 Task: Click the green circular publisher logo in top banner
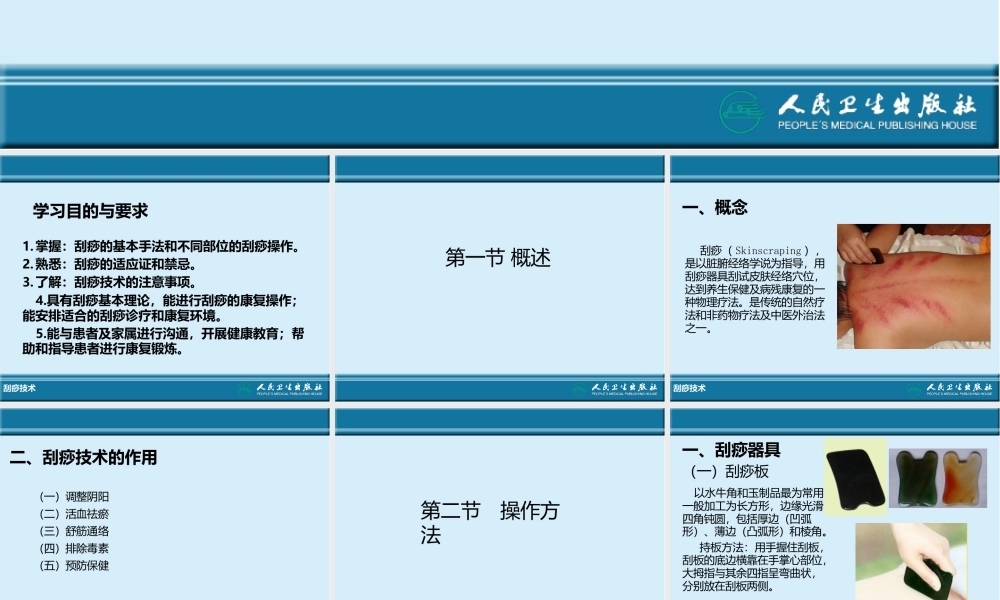pos(742,112)
